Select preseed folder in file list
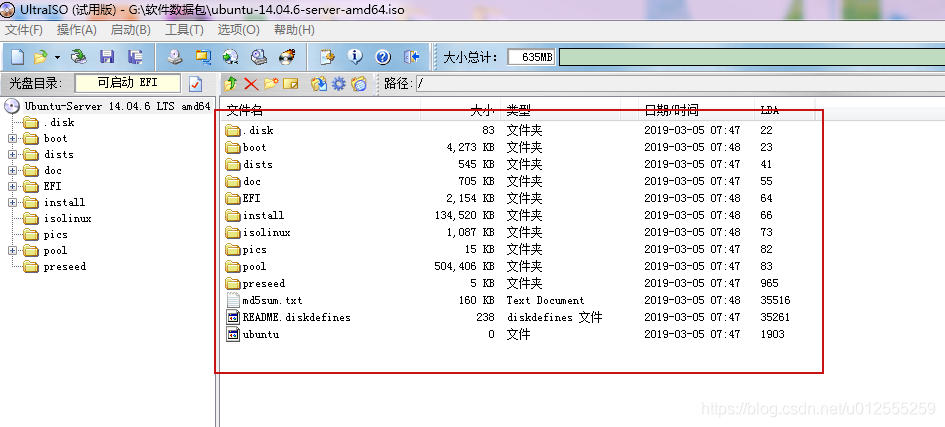This screenshot has width=945, height=427. tap(264, 284)
